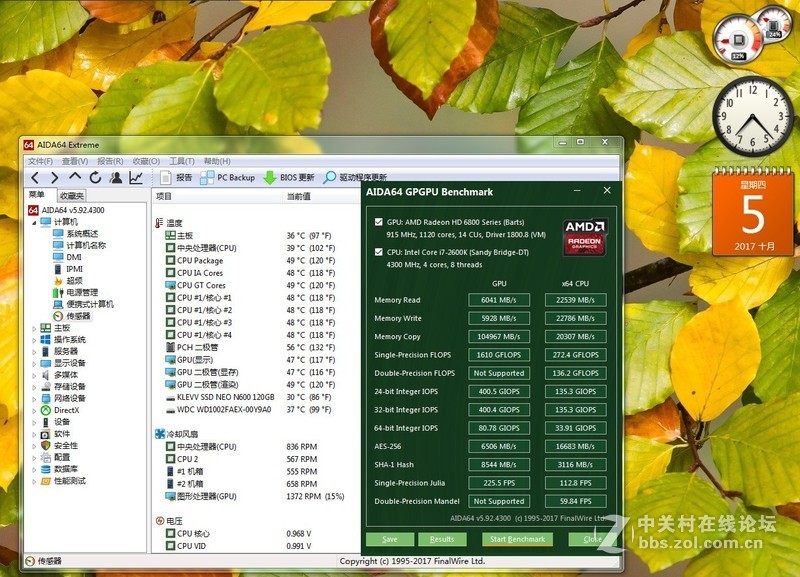The height and width of the screenshot is (577, 800).
Task: Switch to the 菜单 tab
Action: pyautogui.click(x=37, y=195)
